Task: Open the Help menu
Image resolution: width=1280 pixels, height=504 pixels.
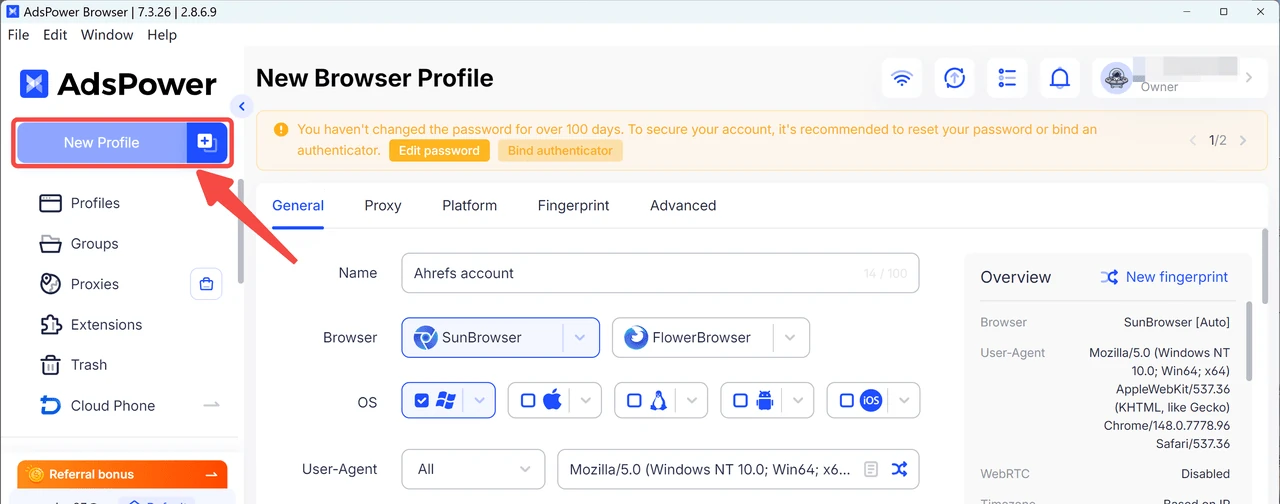Action: (x=162, y=35)
